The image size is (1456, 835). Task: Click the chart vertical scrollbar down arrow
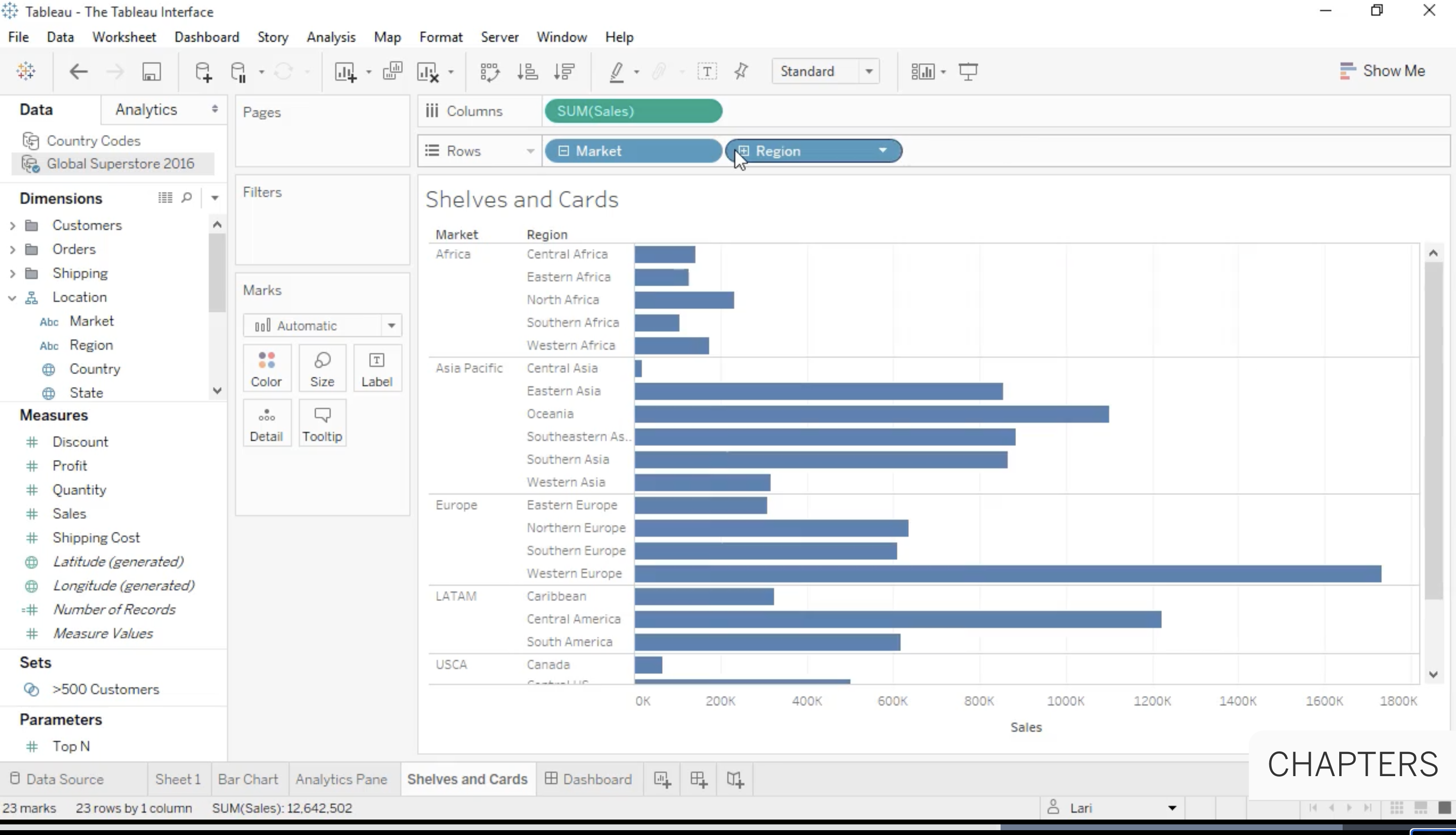point(1433,674)
